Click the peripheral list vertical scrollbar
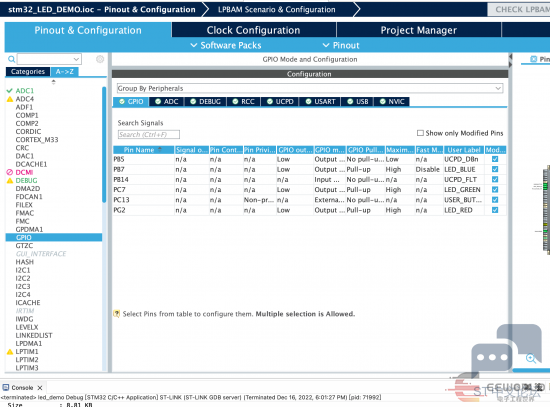Viewport: 550px width, 407px height. pos(104,145)
